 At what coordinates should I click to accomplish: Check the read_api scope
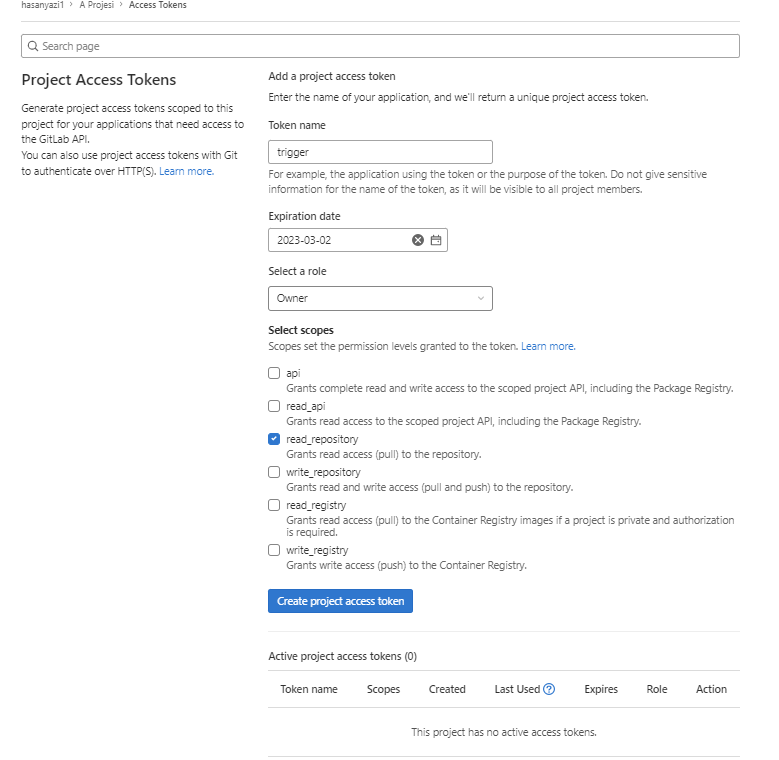(x=274, y=406)
